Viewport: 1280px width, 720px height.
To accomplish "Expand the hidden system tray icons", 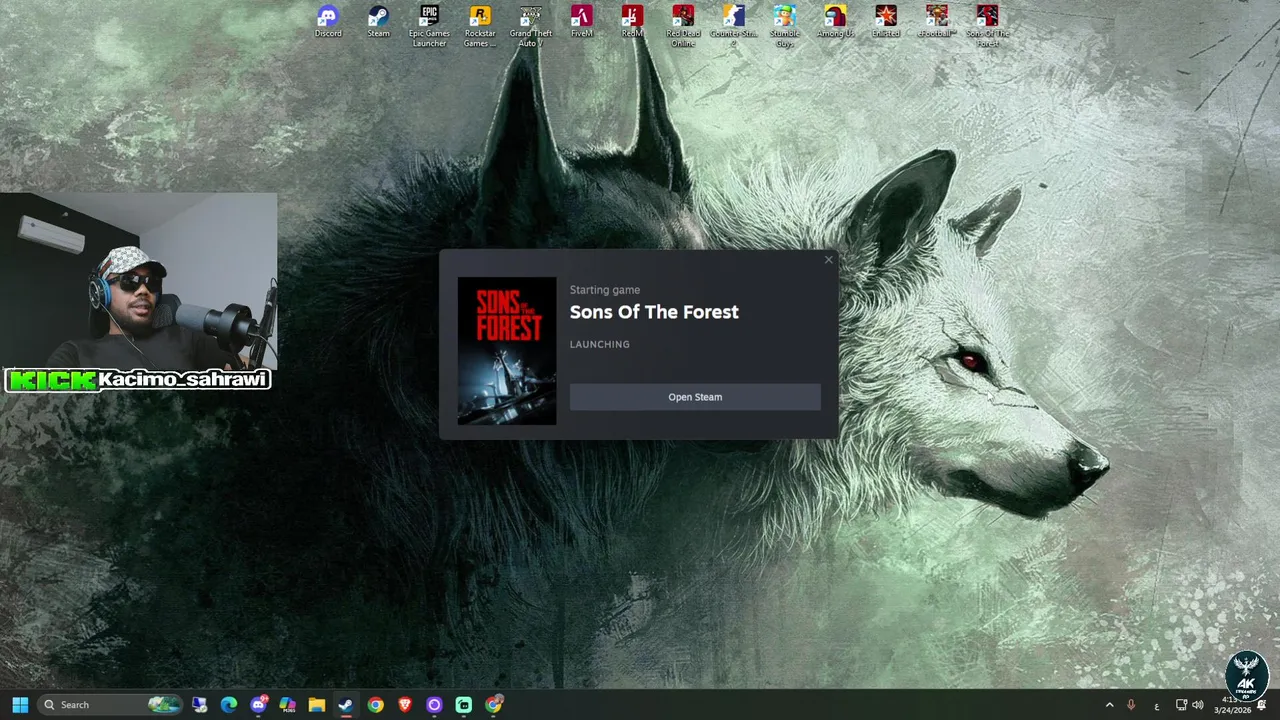I will [1109, 705].
